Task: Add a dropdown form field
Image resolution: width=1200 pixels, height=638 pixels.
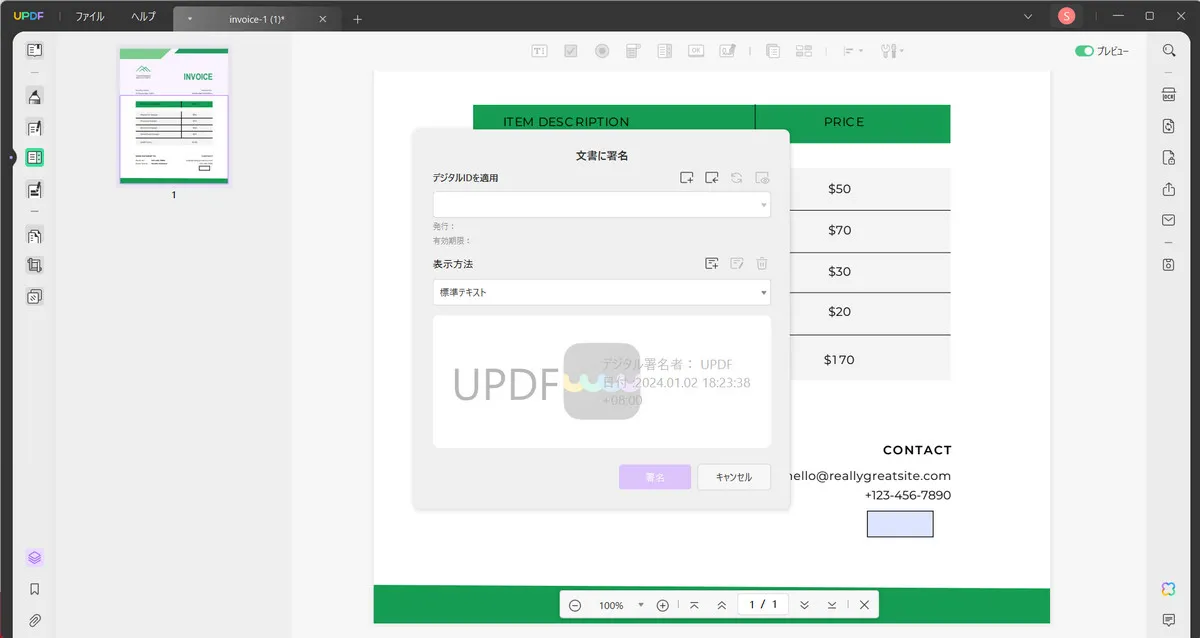Action: click(633, 51)
